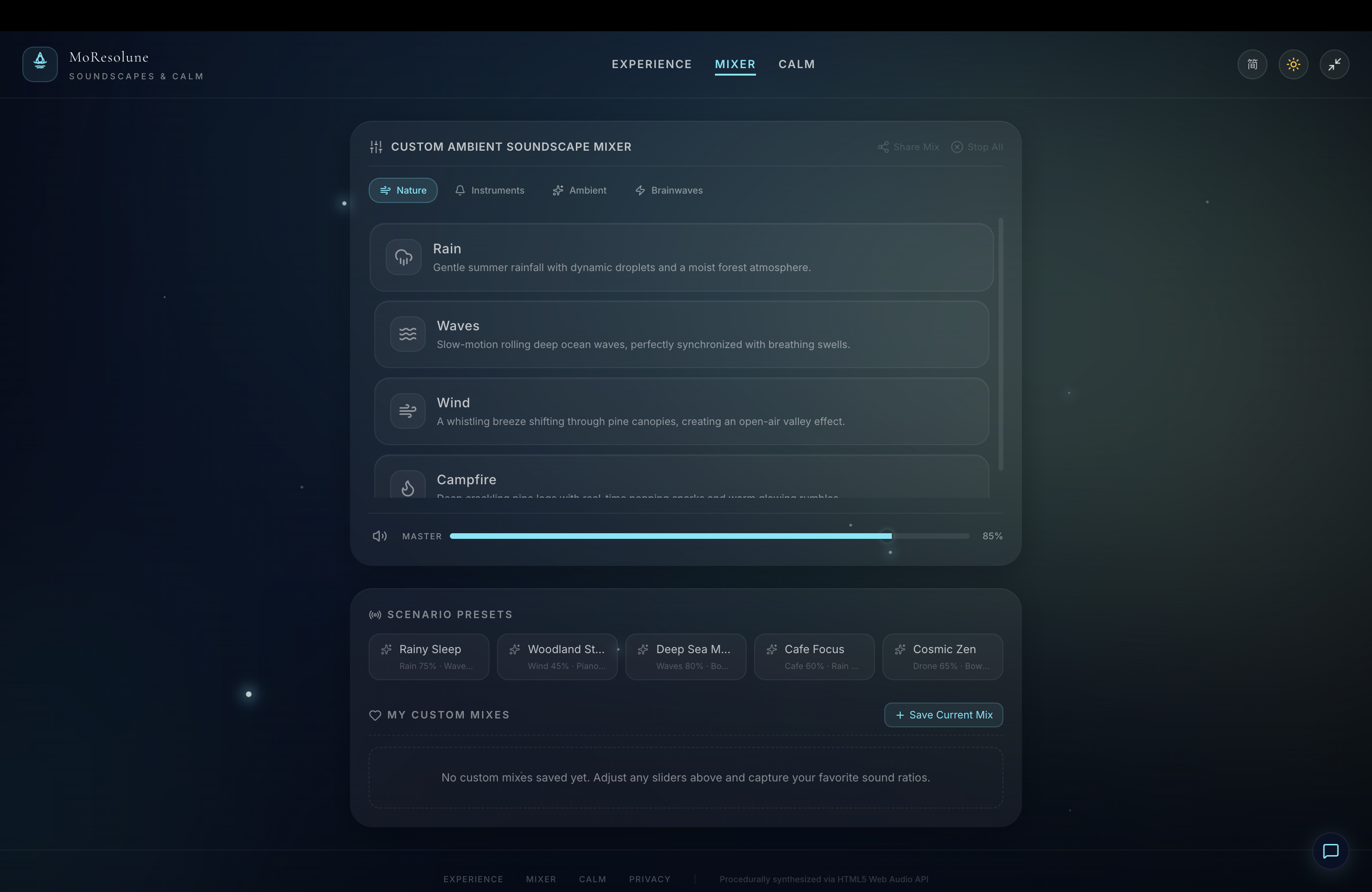Click the Rain cloud icon
This screenshot has height=892, width=1372.
pos(404,257)
